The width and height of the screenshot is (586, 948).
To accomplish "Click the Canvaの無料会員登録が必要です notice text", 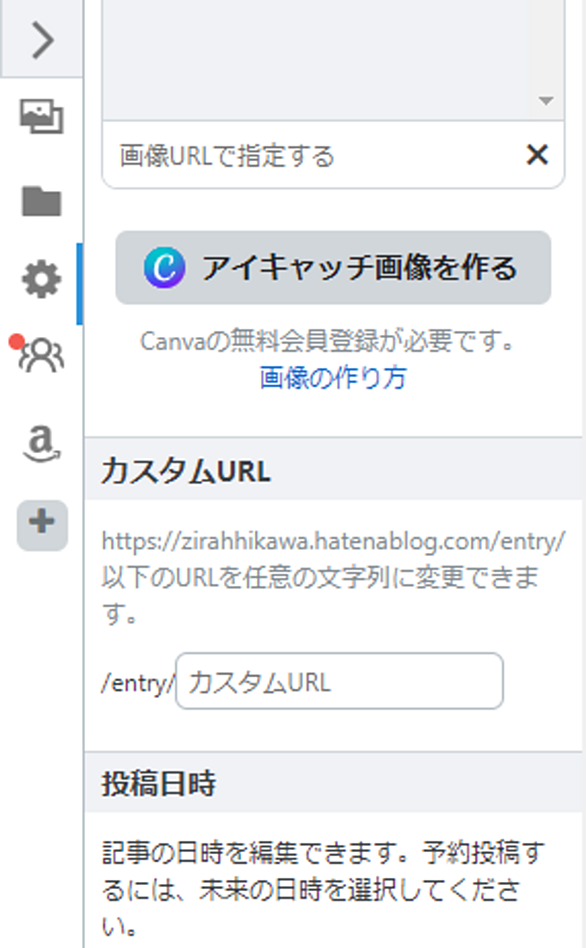I will [x=328, y=341].
